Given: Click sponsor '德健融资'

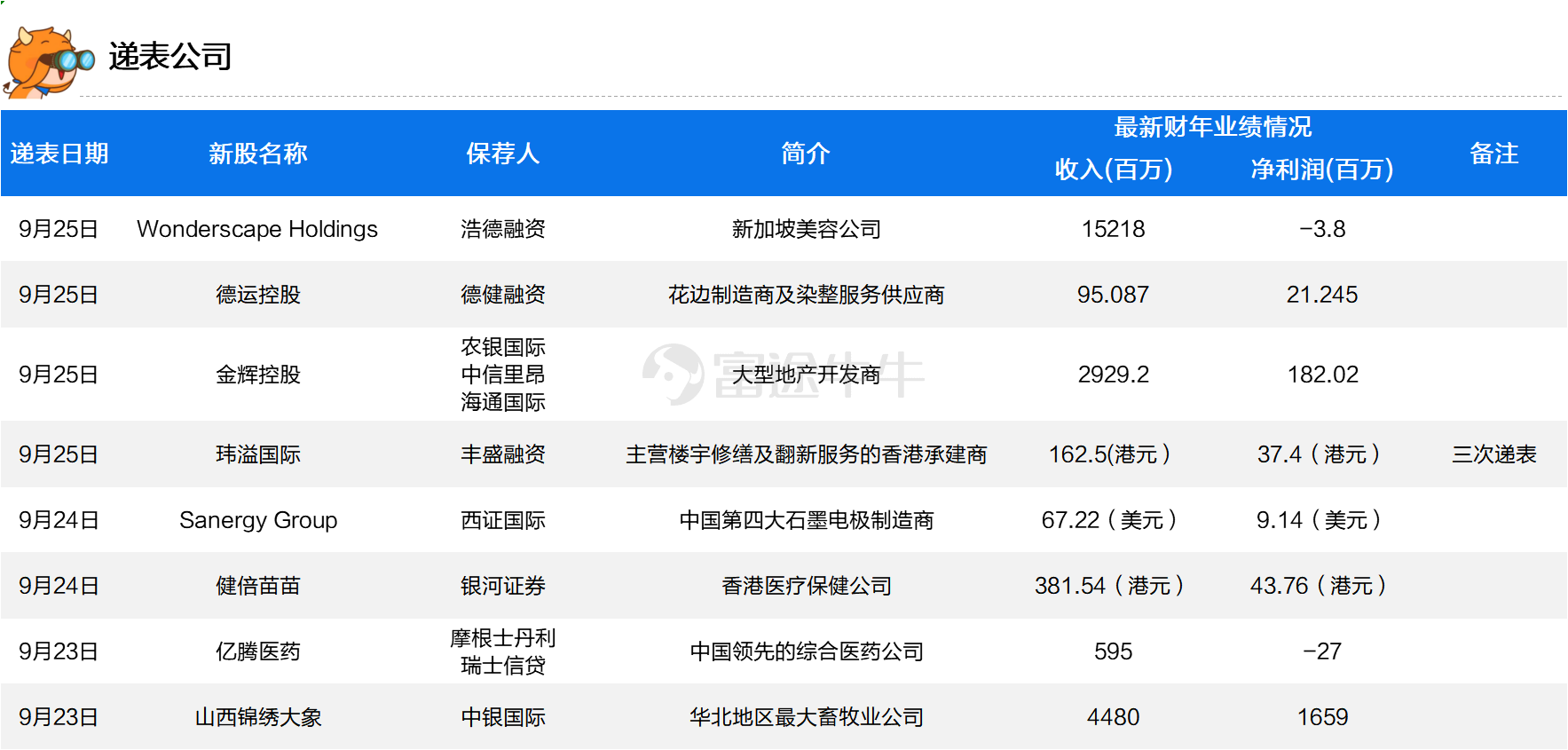Looking at the screenshot, I should pos(503,295).
